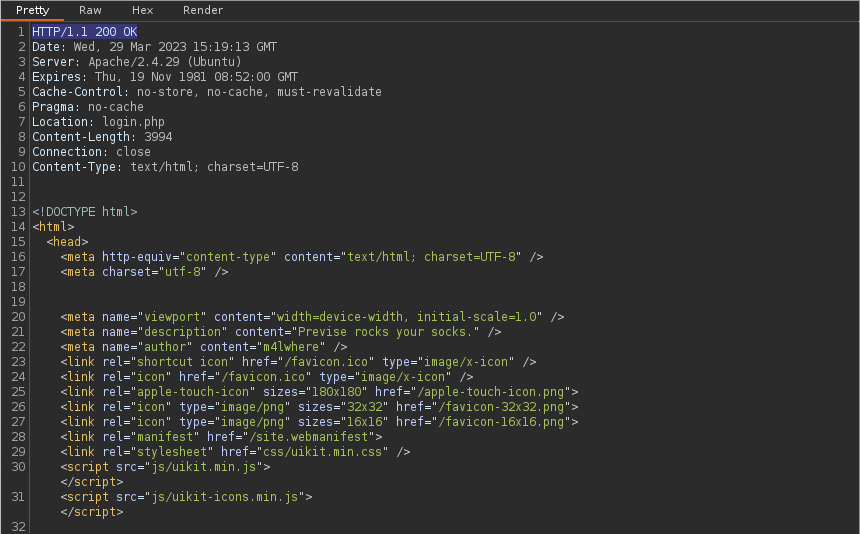Click the uikit-icons.min.js script line
The image size is (860, 534).
coord(186,497)
